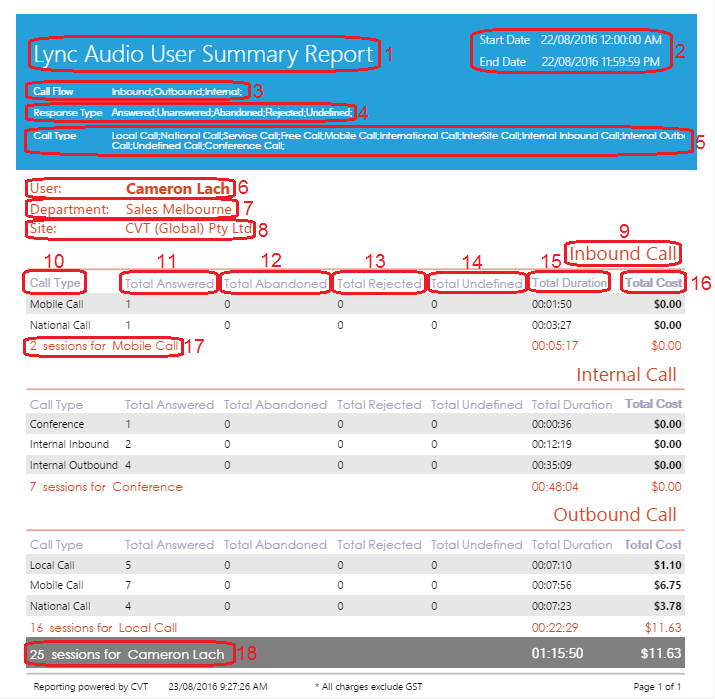Click footer timestamp 23/08/2016 9:27:26 AM
Screen dimensions: 715x699
tap(218, 687)
